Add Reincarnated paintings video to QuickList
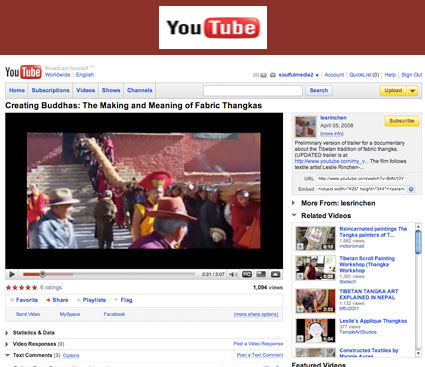The height and width of the screenshot is (367, 425). click(300, 247)
